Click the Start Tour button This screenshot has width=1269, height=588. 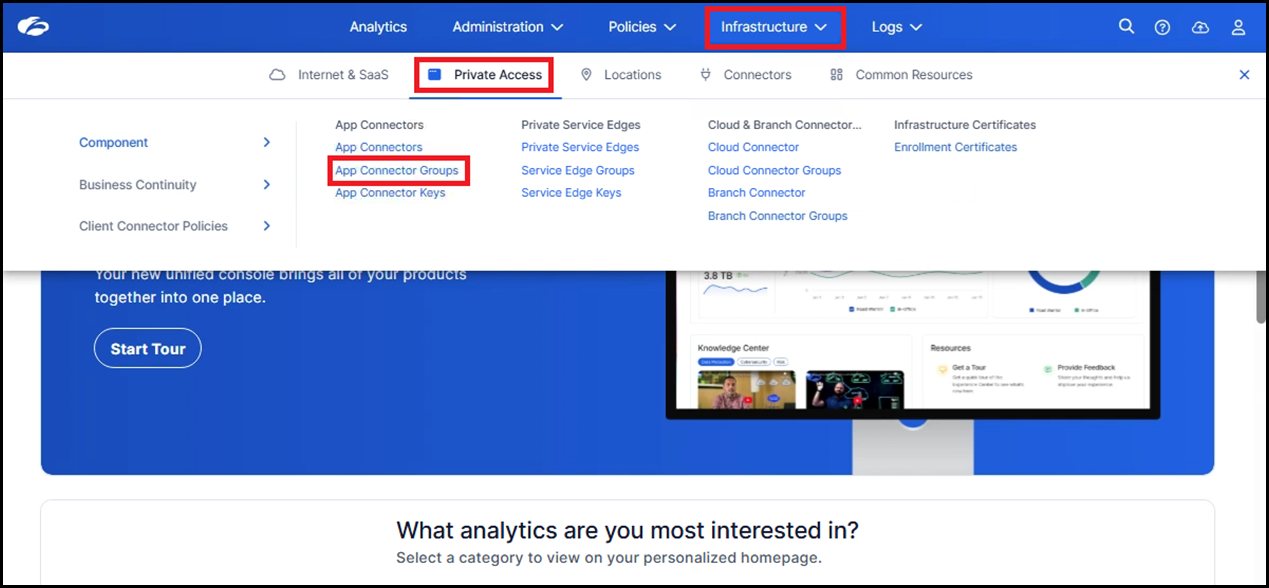(148, 349)
